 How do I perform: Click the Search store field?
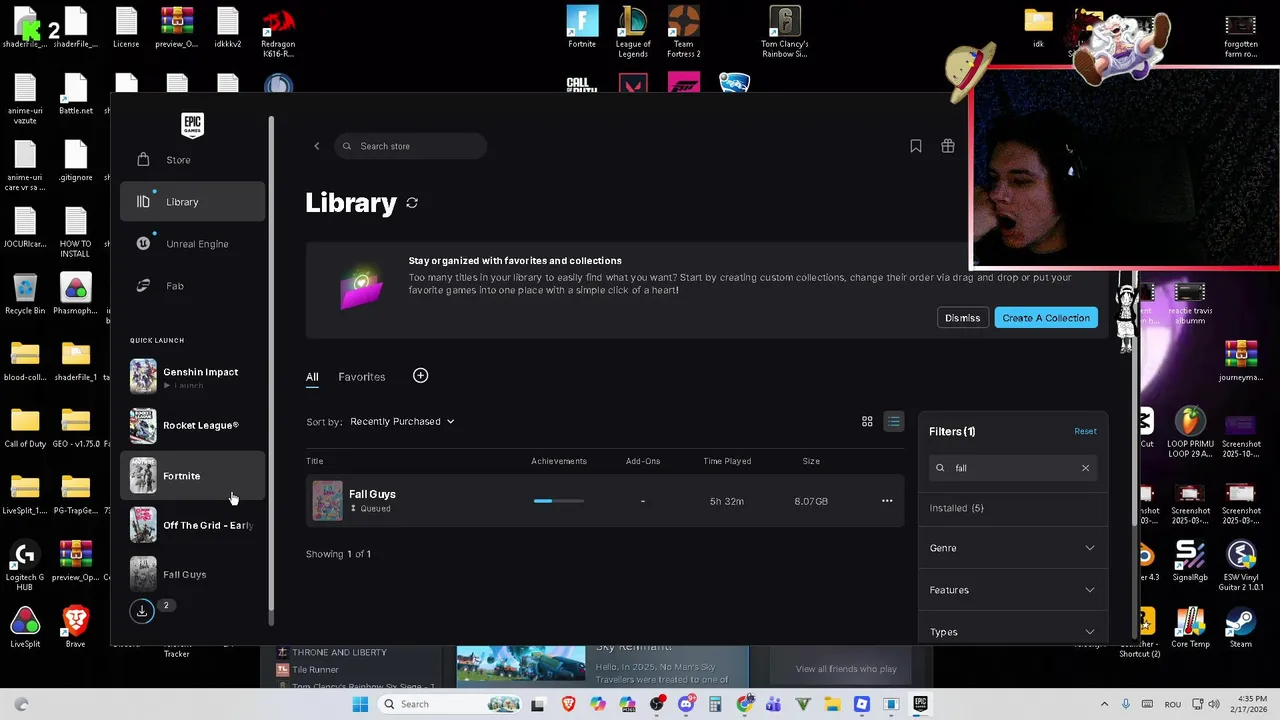tap(411, 146)
